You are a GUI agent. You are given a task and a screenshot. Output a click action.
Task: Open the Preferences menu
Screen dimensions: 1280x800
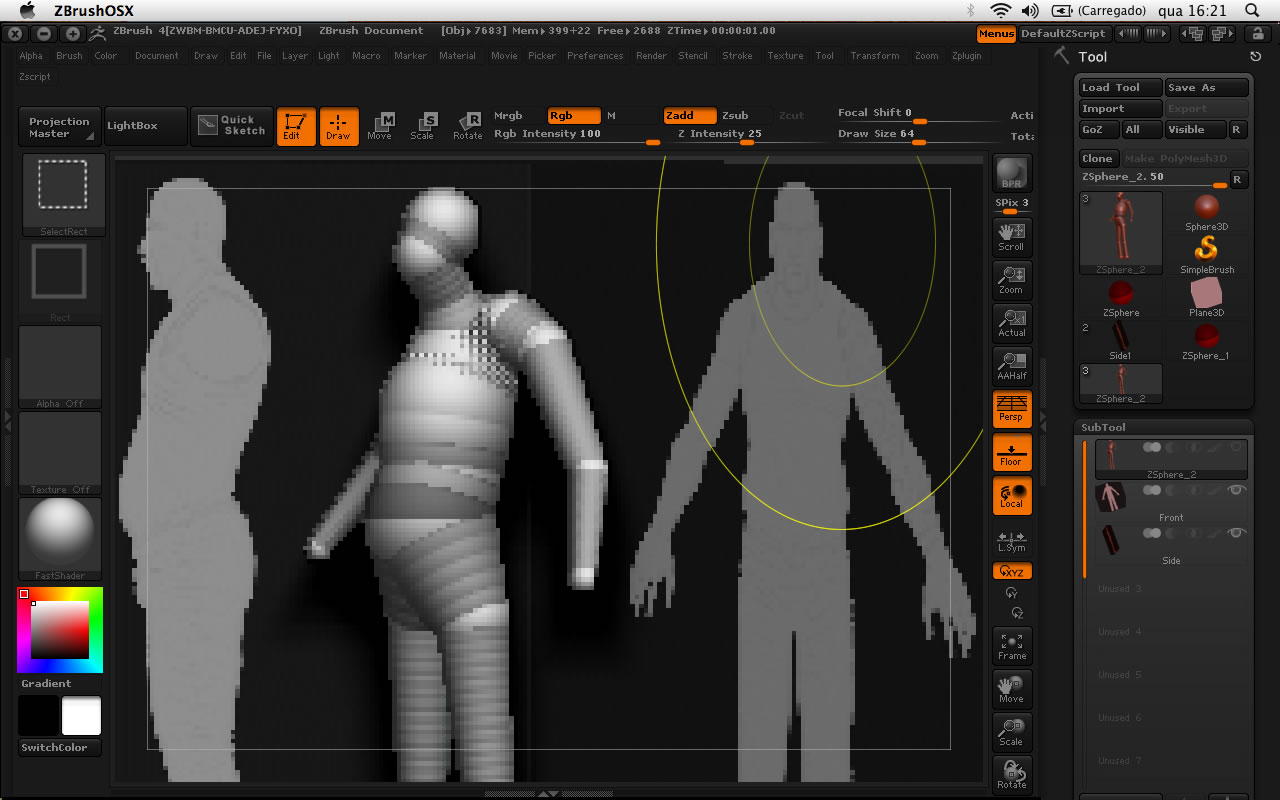[x=594, y=56]
